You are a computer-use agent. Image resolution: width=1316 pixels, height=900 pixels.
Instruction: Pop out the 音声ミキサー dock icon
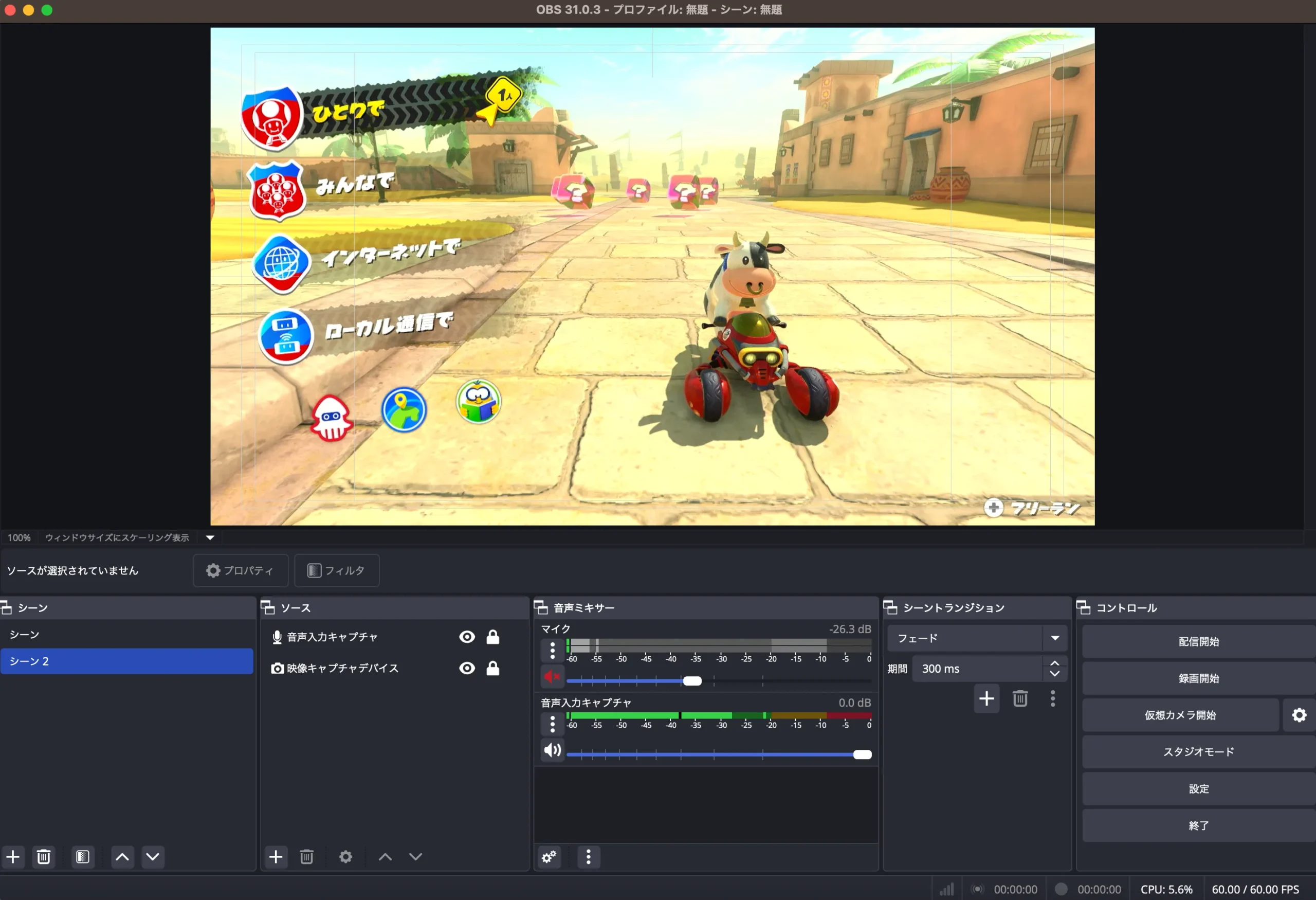tap(541, 608)
